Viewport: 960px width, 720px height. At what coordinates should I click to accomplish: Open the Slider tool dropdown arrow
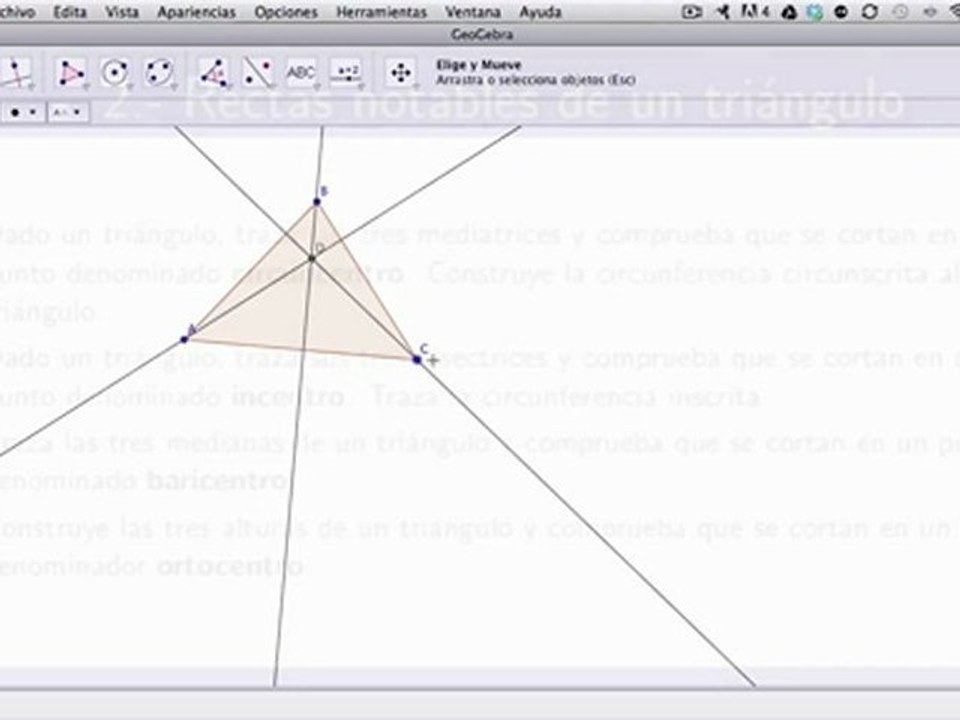click(x=361, y=87)
